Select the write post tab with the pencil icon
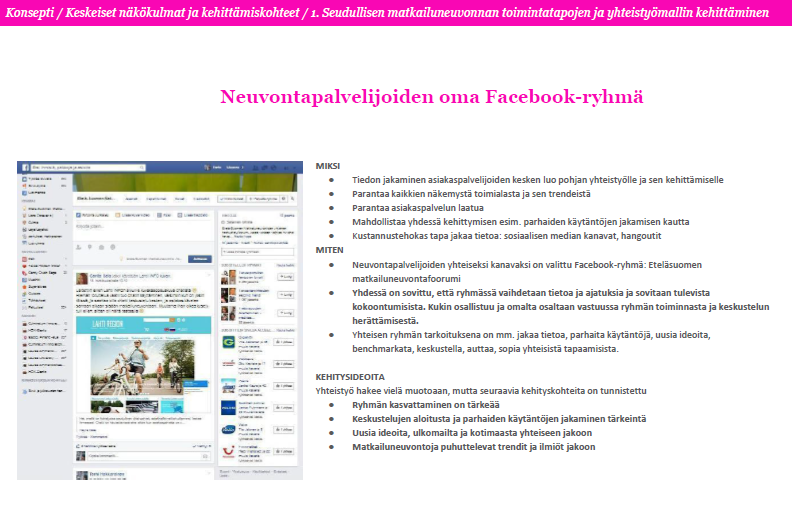 [x=92, y=215]
